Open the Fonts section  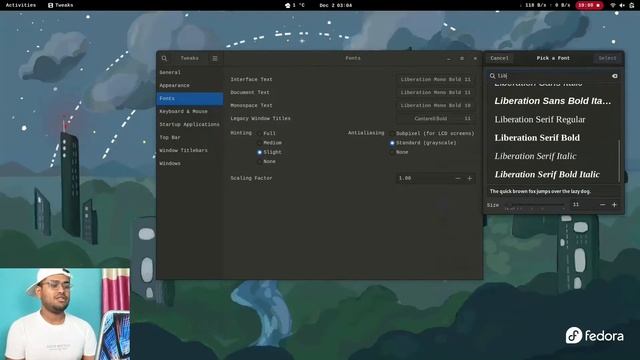[x=190, y=98]
